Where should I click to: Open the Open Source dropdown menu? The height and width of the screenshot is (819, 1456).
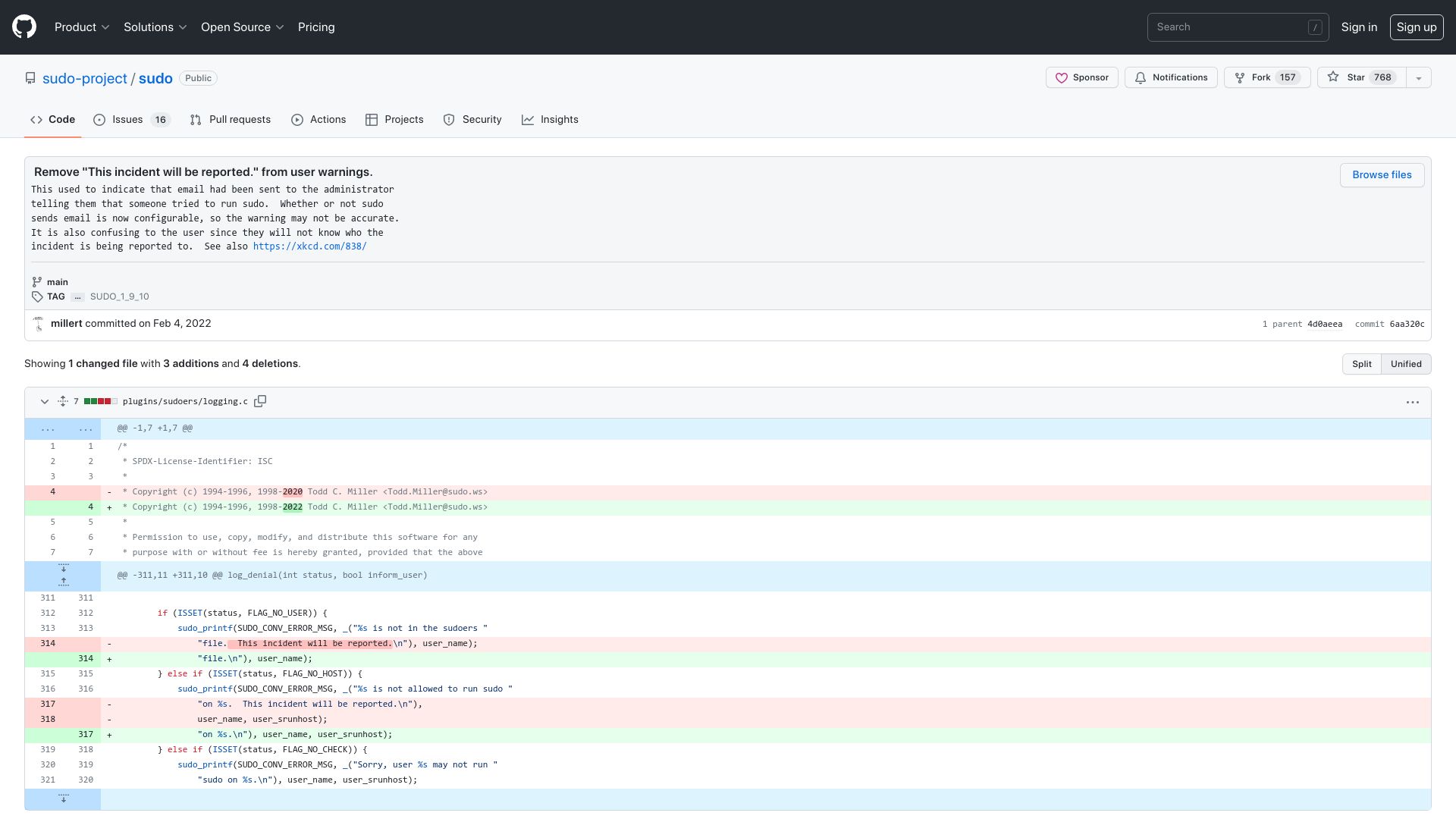pyautogui.click(x=242, y=27)
